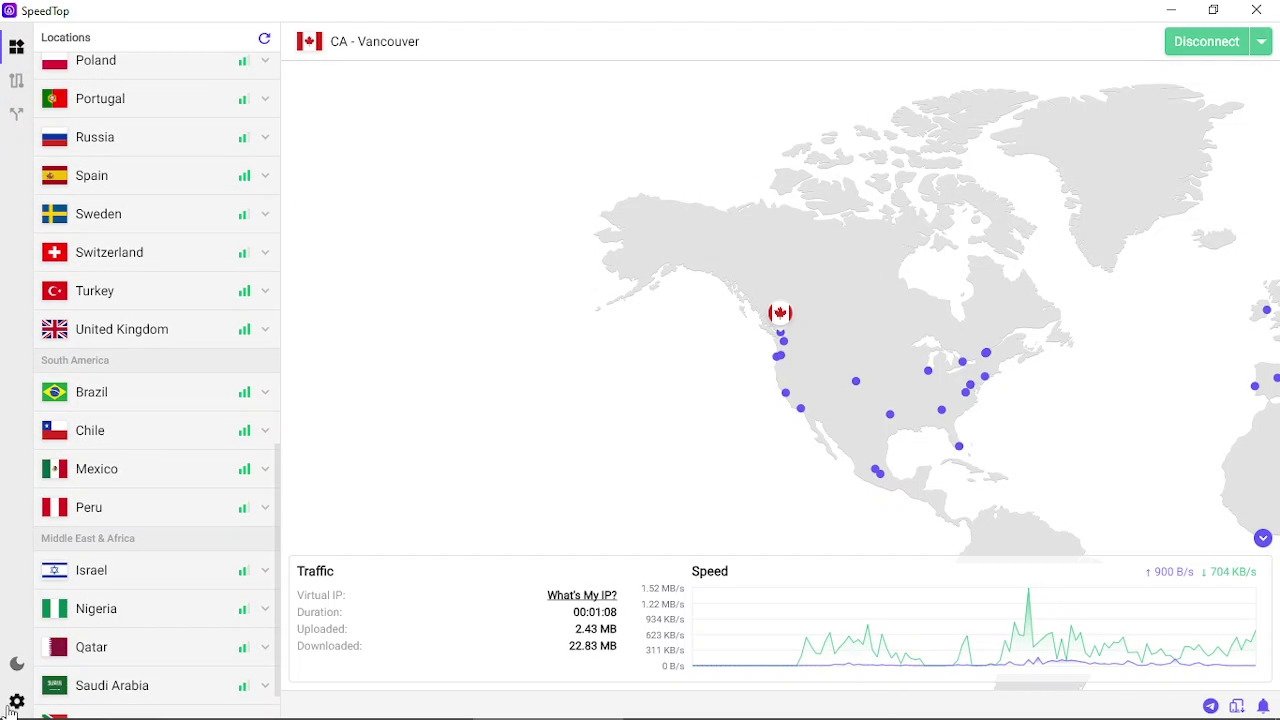
Task: Toggle dark mode with the moon icon
Action: pos(16,664)
